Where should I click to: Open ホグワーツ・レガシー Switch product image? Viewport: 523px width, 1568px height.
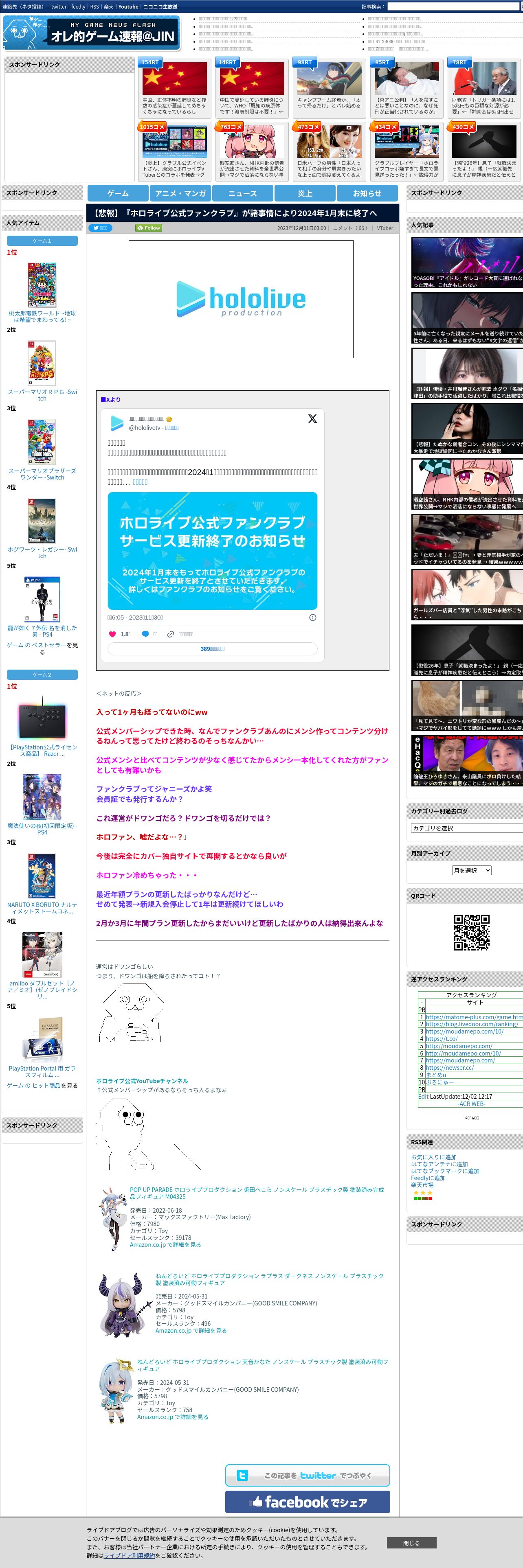click(x=42, y=521)
